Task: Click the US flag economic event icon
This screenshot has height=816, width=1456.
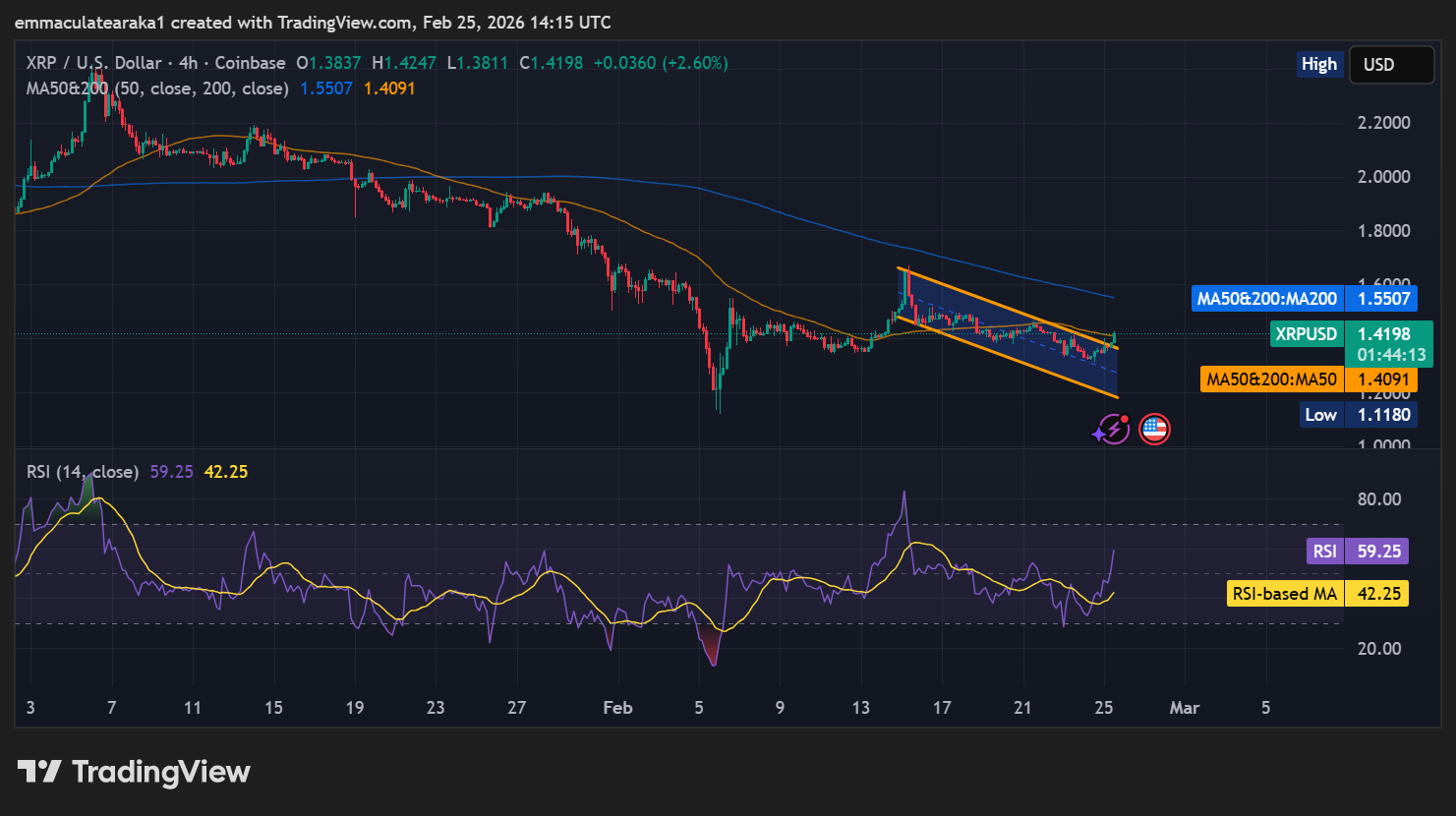Action: [1154, 430]
